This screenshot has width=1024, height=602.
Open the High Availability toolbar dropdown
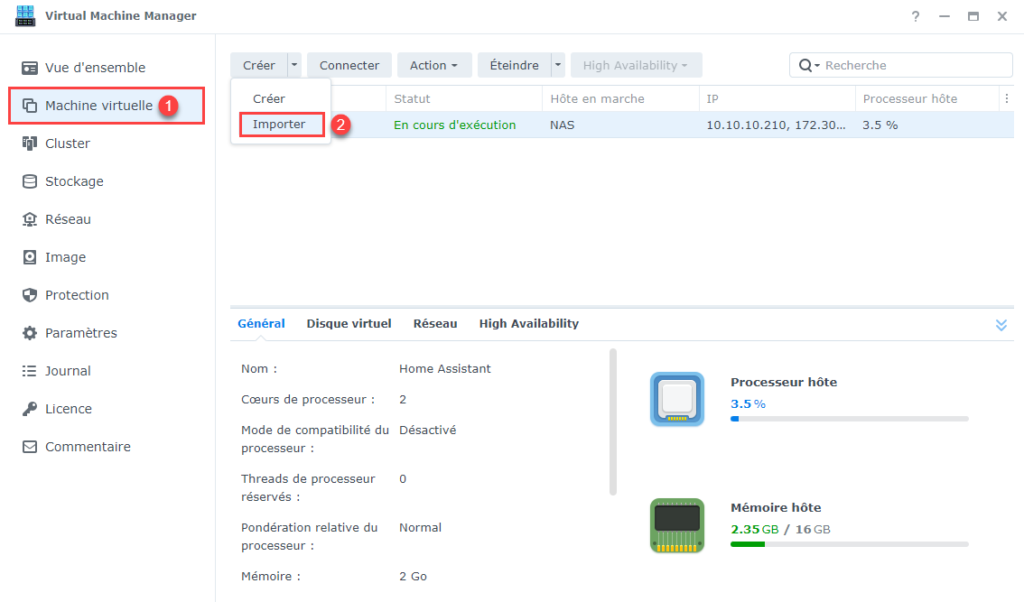pos(635,65)
